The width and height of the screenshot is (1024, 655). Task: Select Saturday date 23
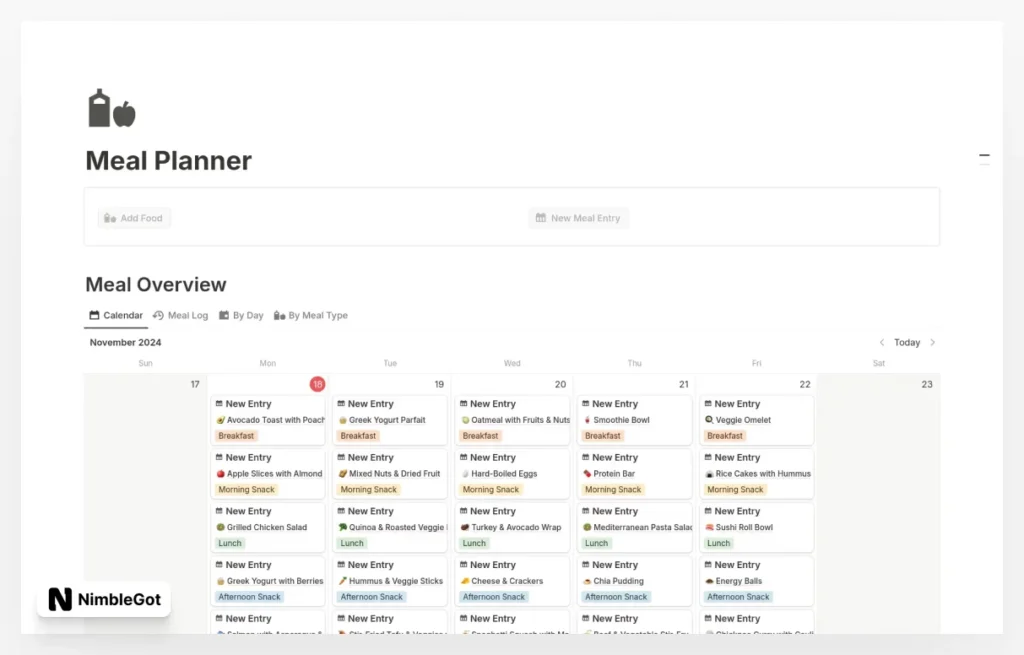(927, 384)
